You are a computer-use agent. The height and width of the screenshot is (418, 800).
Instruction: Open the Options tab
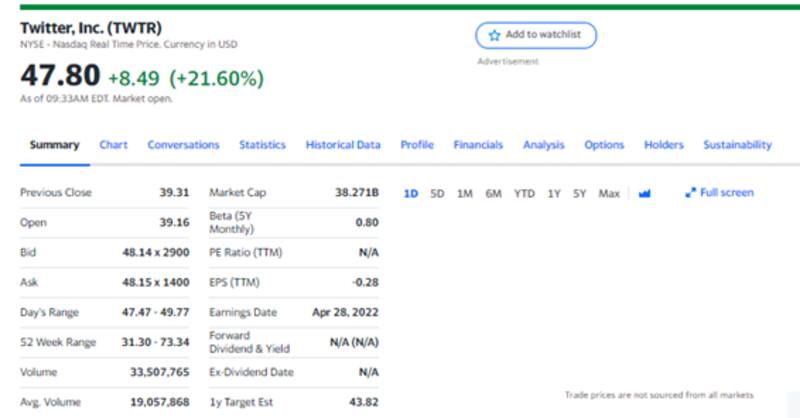pos(604,145)
